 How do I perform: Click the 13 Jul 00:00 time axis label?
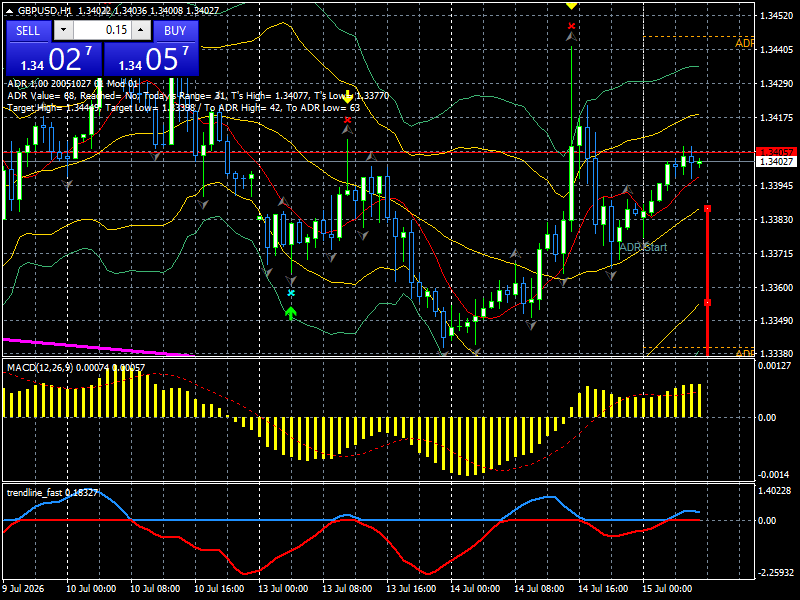click(x=283, y=589)
